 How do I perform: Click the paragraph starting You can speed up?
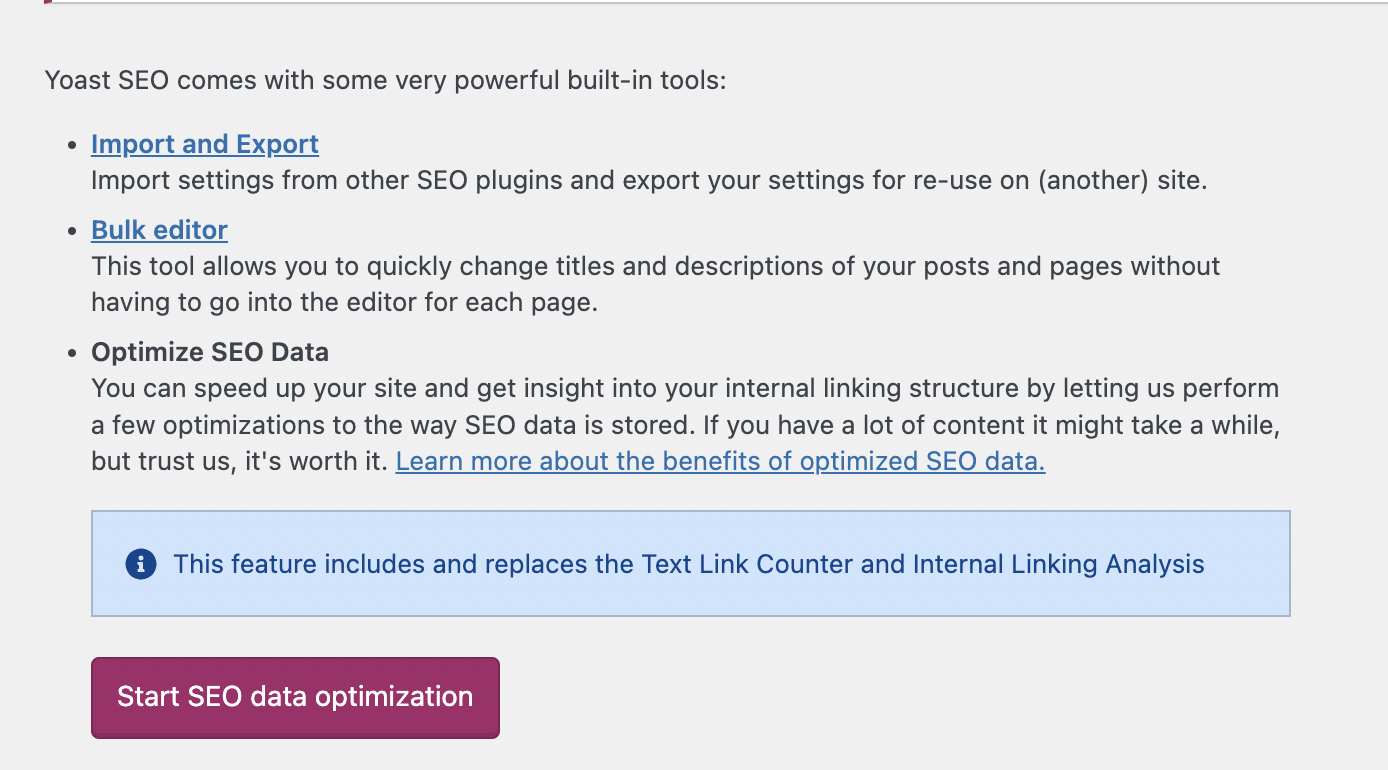pyautogui.click(x=685, y=388)
